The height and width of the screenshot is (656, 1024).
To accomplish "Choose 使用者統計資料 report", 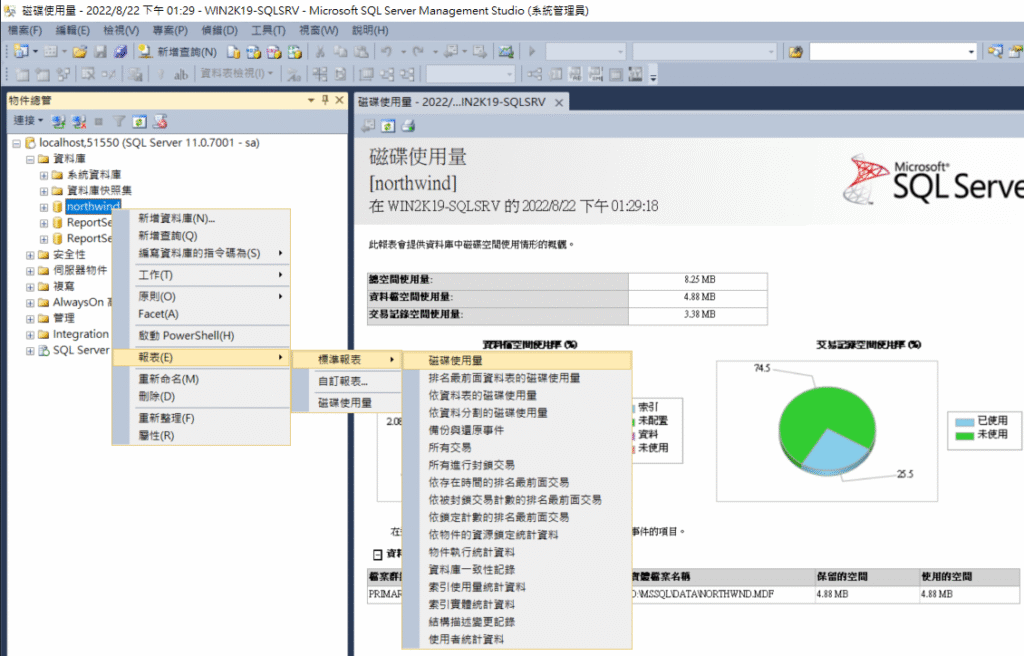I will pyautogui.click(x=517, y=640).
